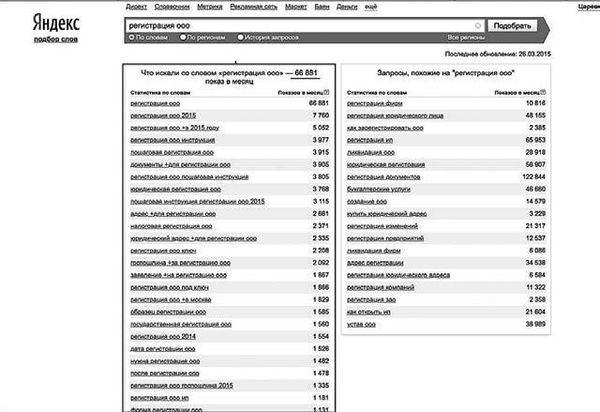Viewport: 600px width, 412px height.
Task: Select the По словам radio button
Action: pyautogui.click(x=132, y=37)
